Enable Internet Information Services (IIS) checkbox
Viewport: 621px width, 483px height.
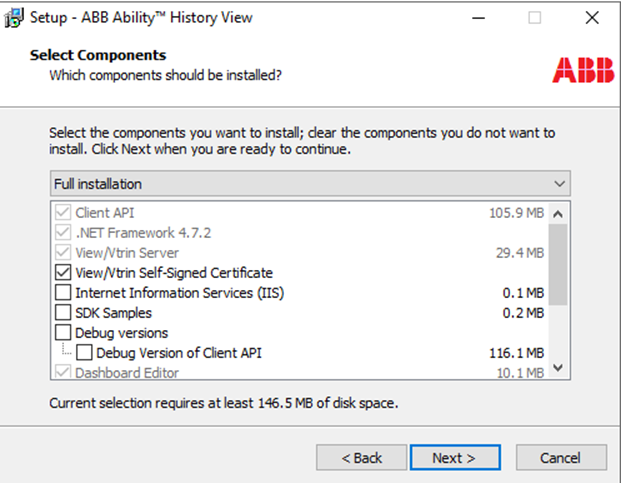(63, 293)
